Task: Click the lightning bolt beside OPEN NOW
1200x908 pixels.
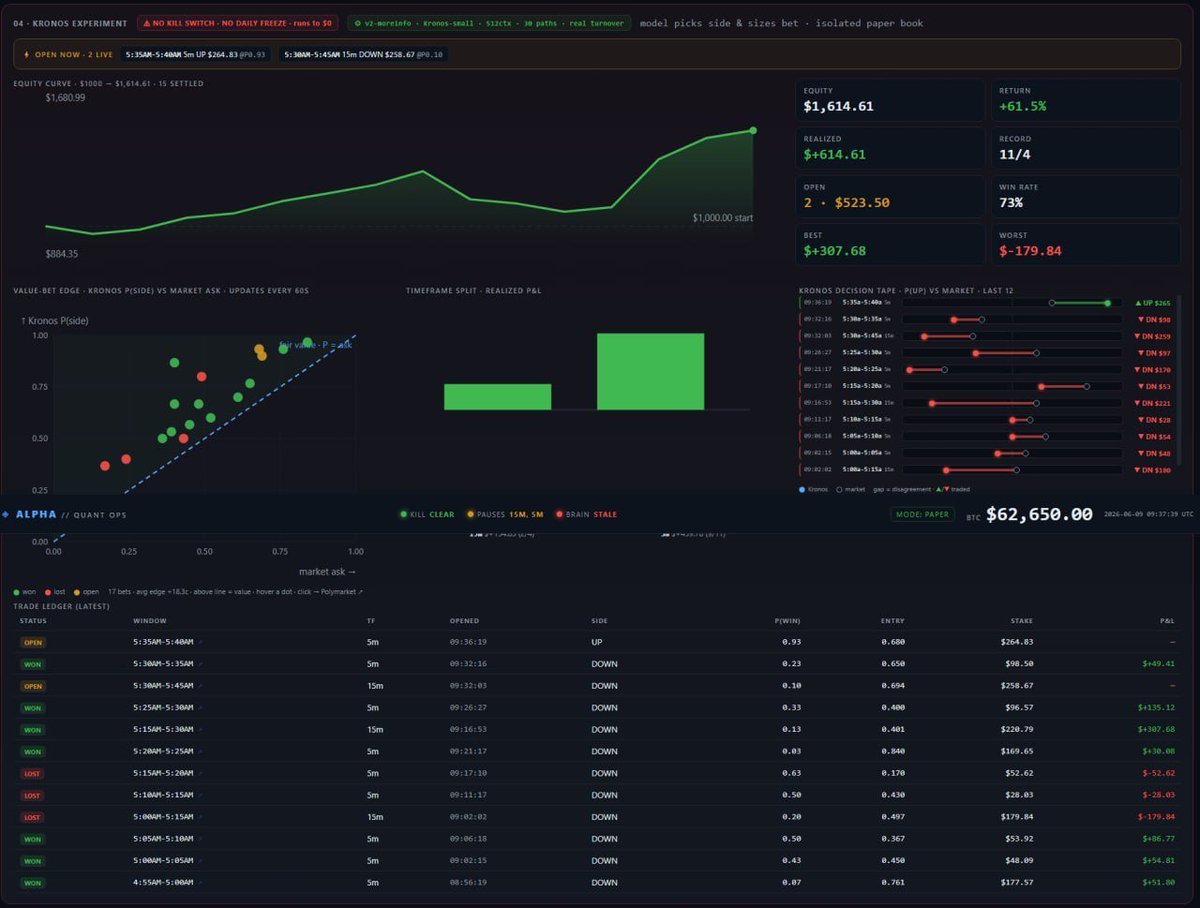Action: 25,54
